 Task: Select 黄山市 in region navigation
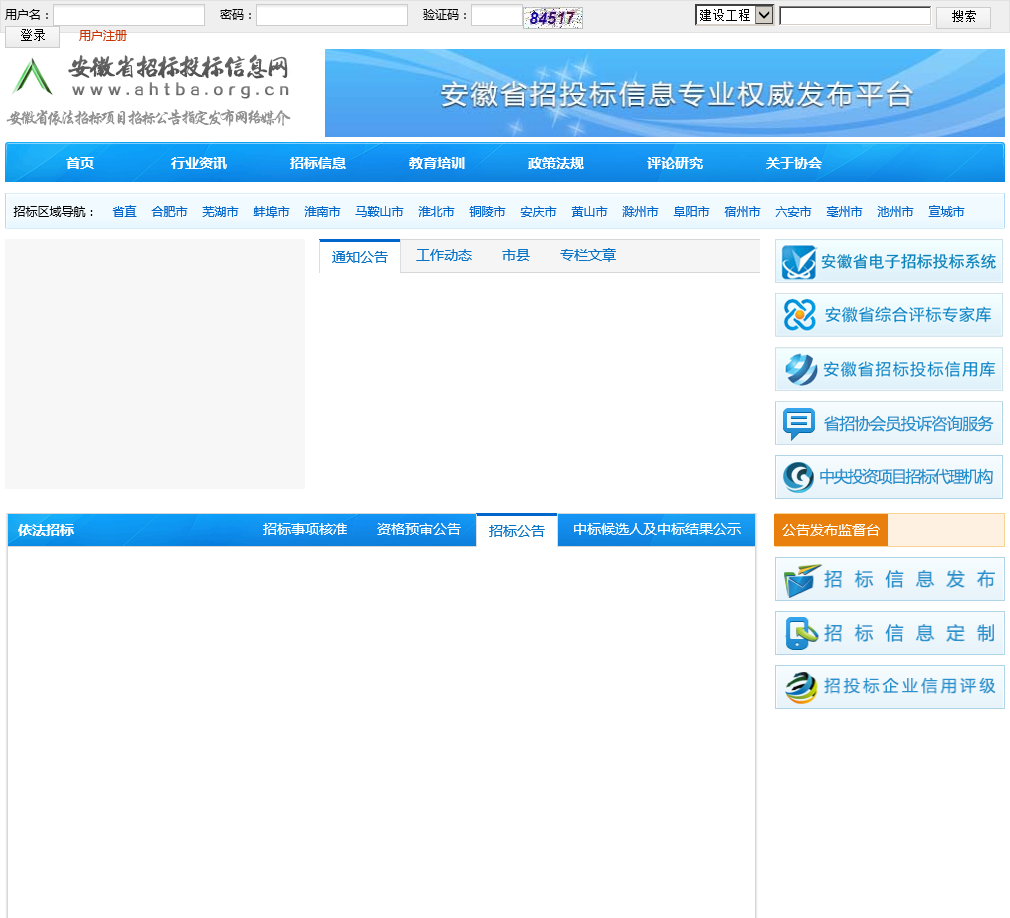point(589,211)
